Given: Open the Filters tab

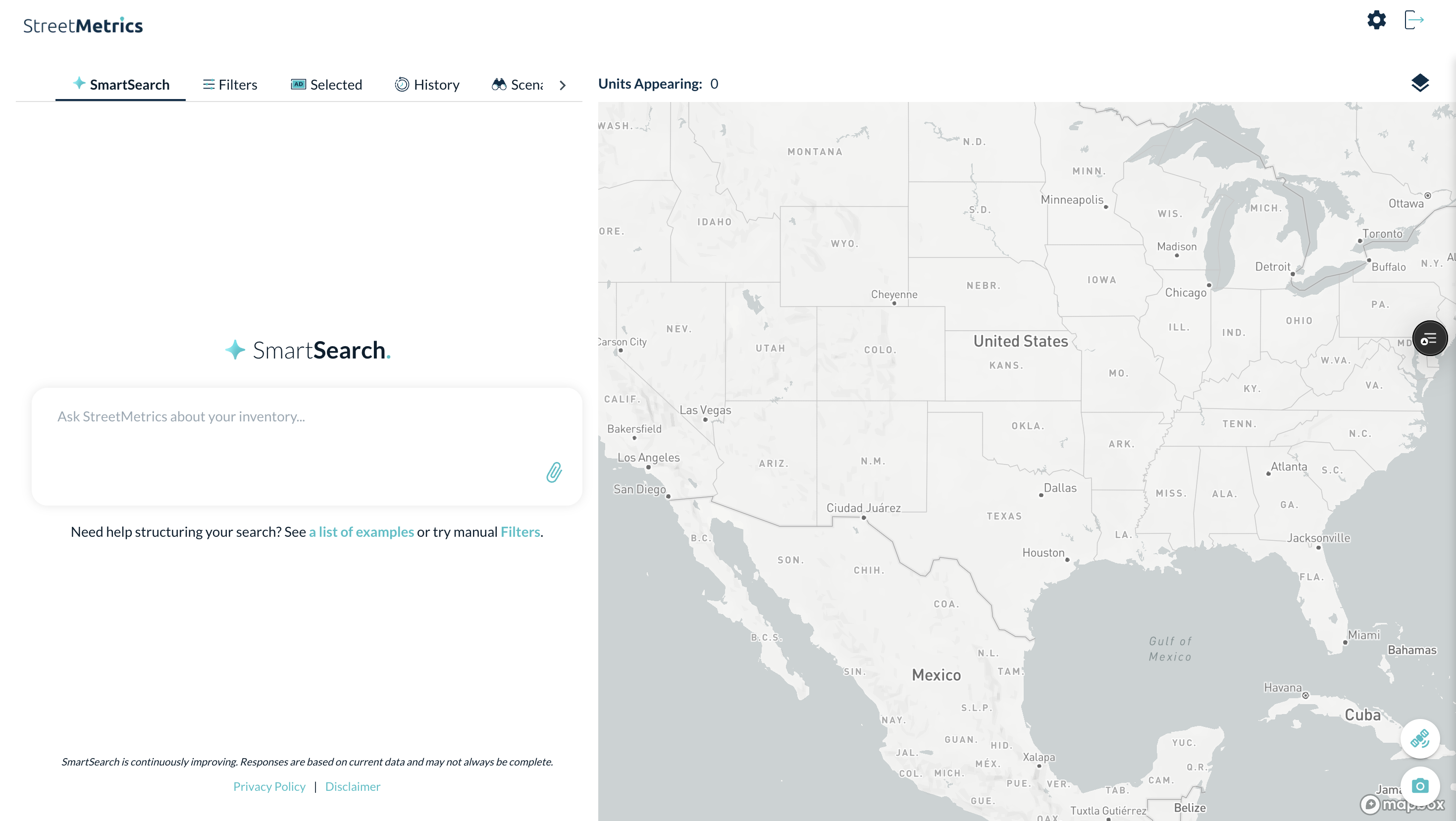Looking at the screenshot, I should pyautogui.click(x=230, y=85).
